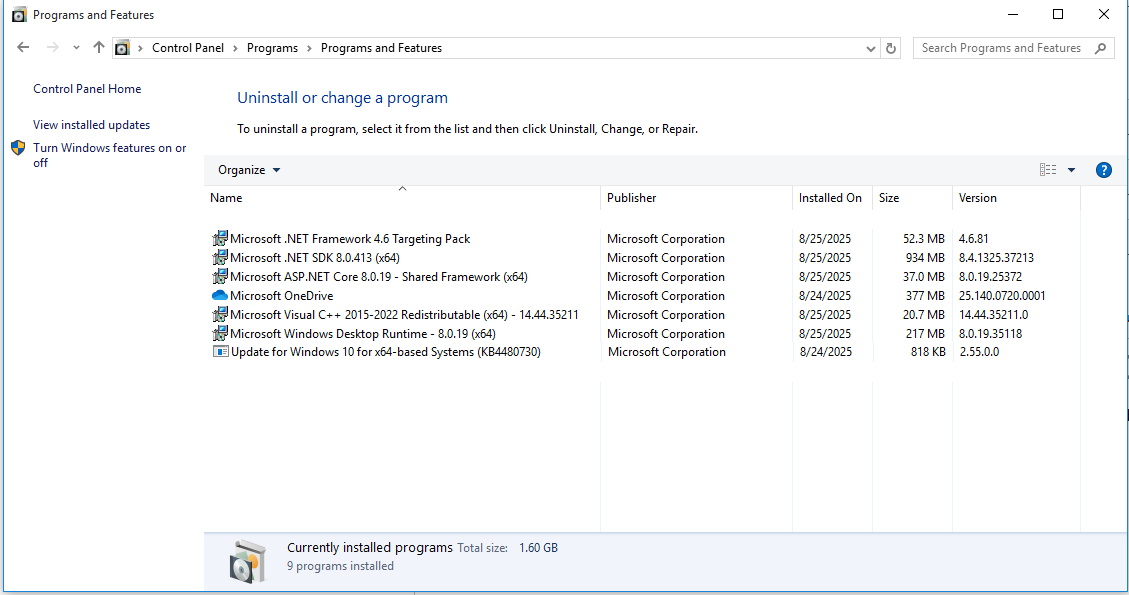The image size is (1129, 595).
Task: Click version 4.6.81
Action: 973,238
